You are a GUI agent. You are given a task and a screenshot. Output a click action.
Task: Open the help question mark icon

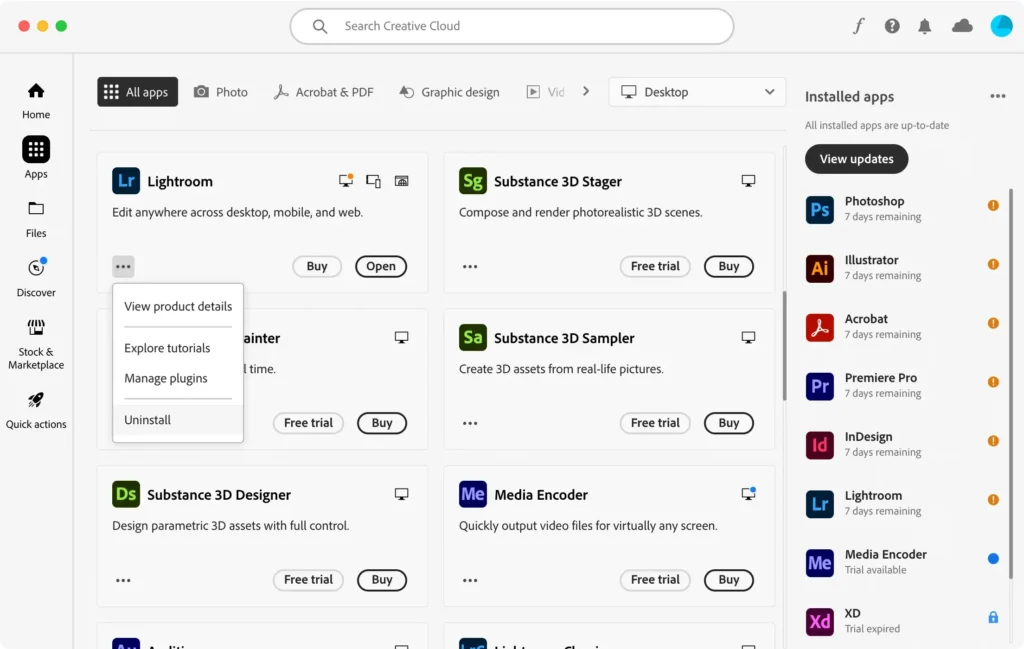pyautogui.click(x=892, y=26)
